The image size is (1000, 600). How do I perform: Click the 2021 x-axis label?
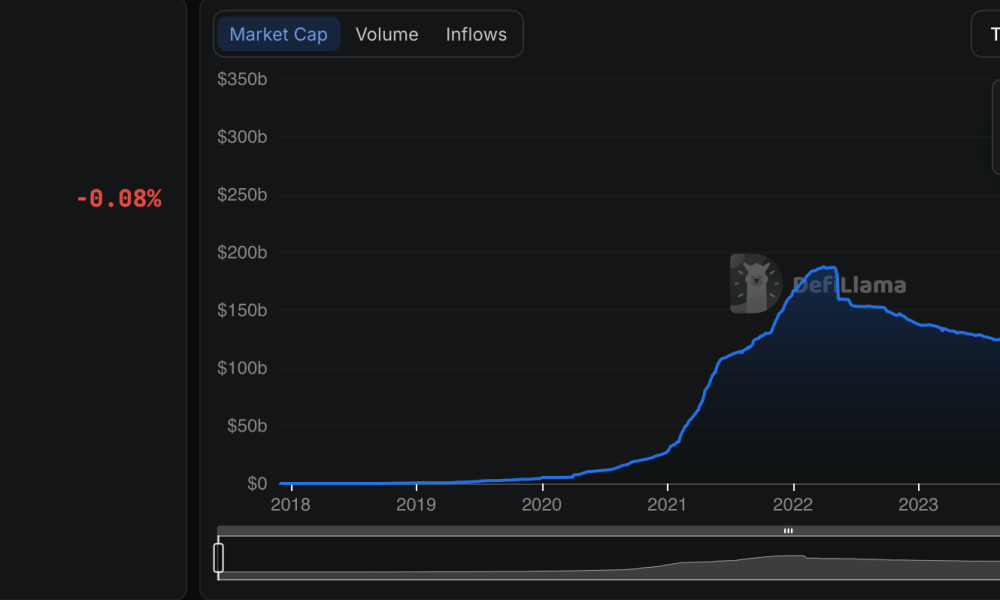pyautogui.click(x=667, y=504)
